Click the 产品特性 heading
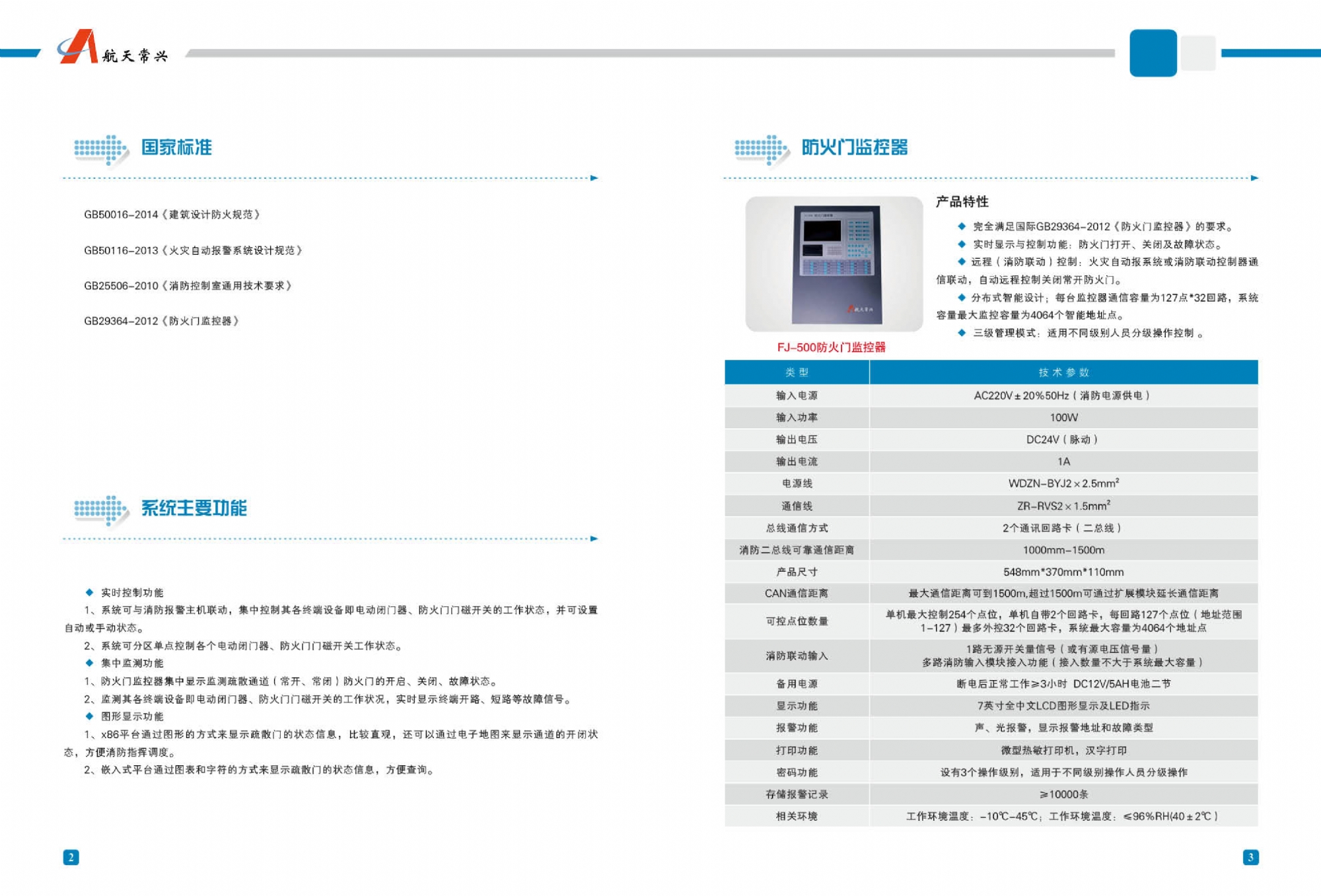1321x896 pixels. pos(962,202)
